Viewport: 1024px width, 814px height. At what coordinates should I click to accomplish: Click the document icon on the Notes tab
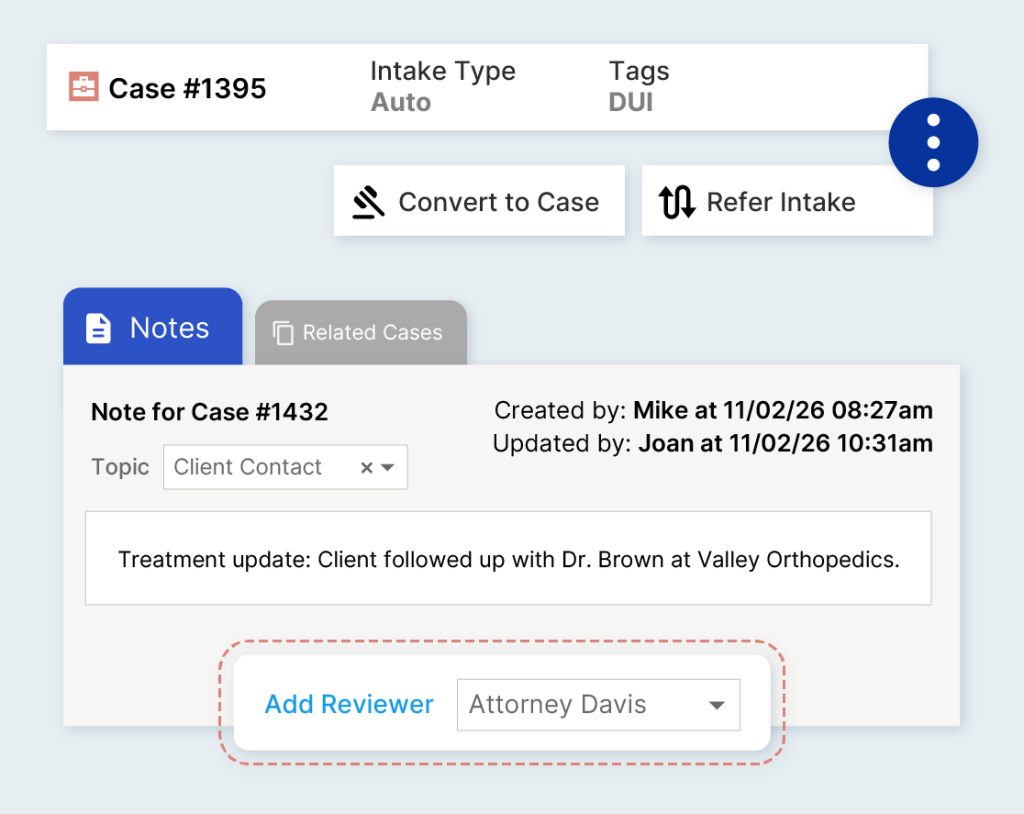98,329
